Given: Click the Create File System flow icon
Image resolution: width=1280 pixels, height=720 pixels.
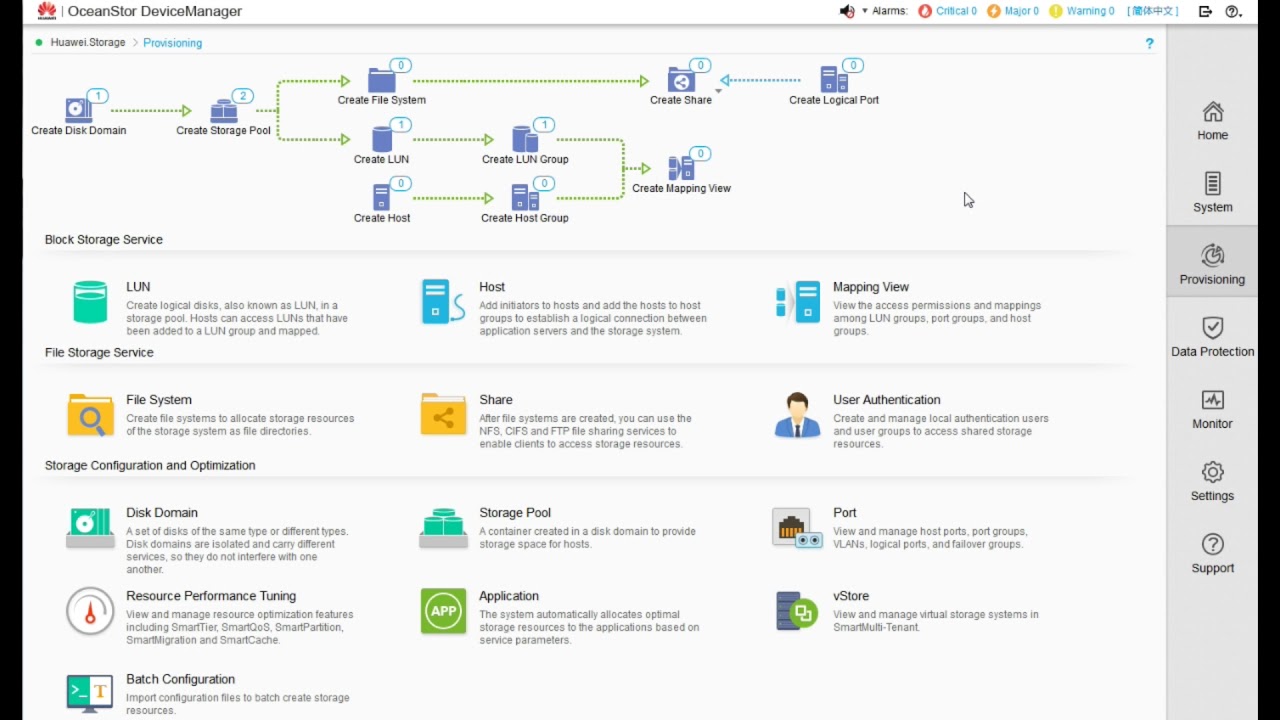Looking at the screenshot, I should [381, 80].
